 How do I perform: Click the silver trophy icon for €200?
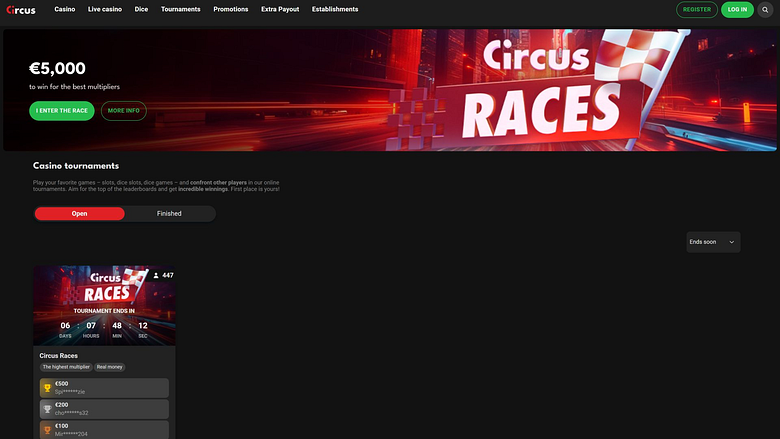pos(47,409)
